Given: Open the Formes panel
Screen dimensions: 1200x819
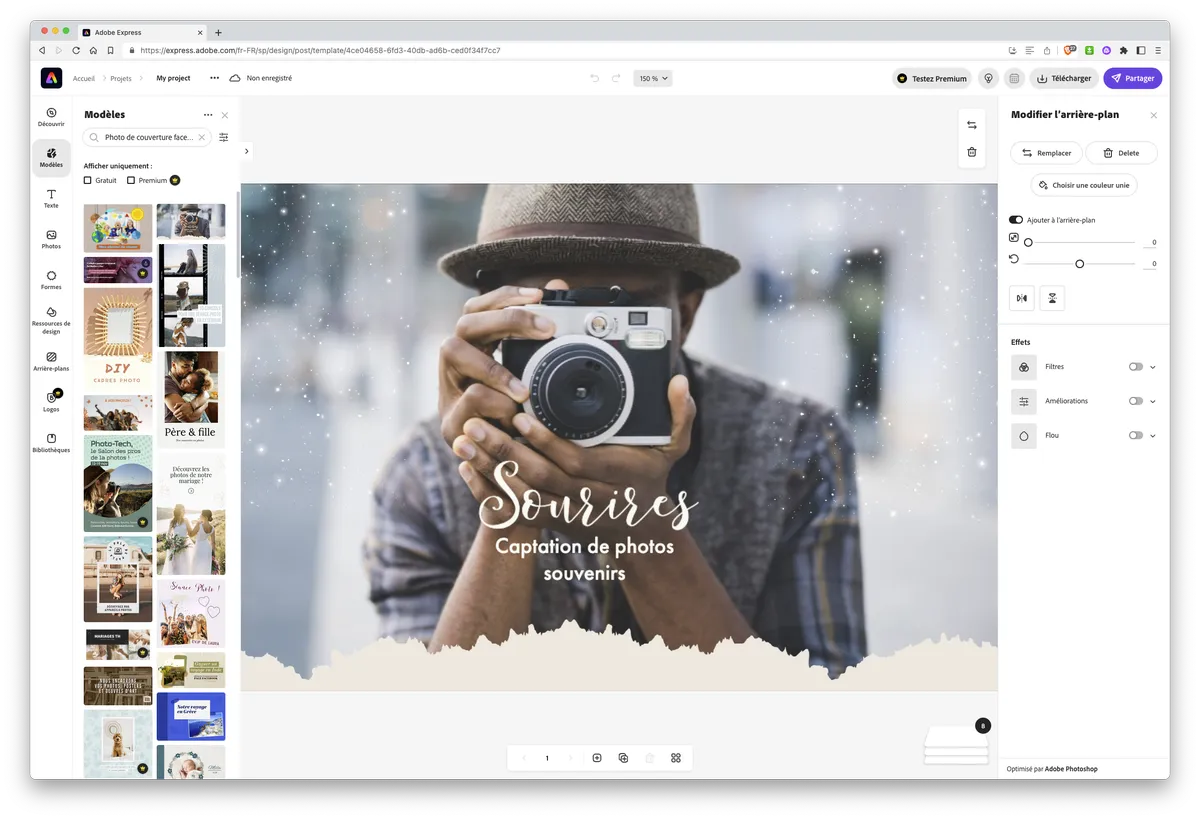Looking at the screenshot, I should coord(51,279).
